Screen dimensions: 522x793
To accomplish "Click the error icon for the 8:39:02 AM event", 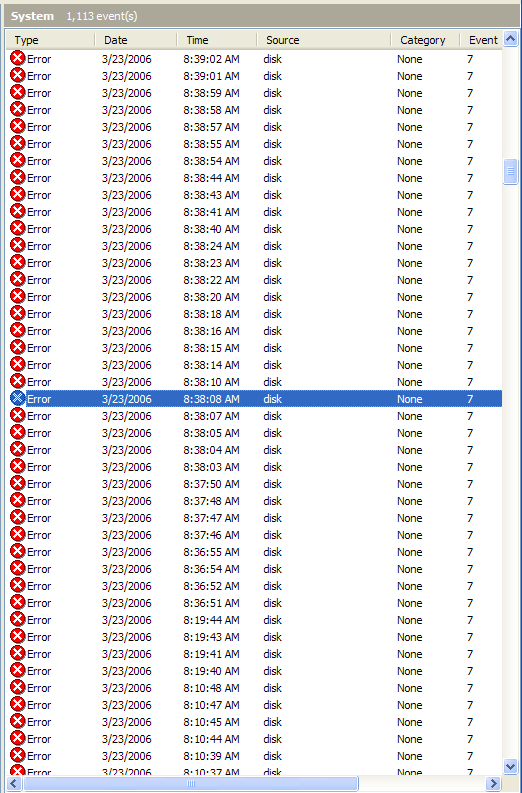I will [x=18, y=59].
